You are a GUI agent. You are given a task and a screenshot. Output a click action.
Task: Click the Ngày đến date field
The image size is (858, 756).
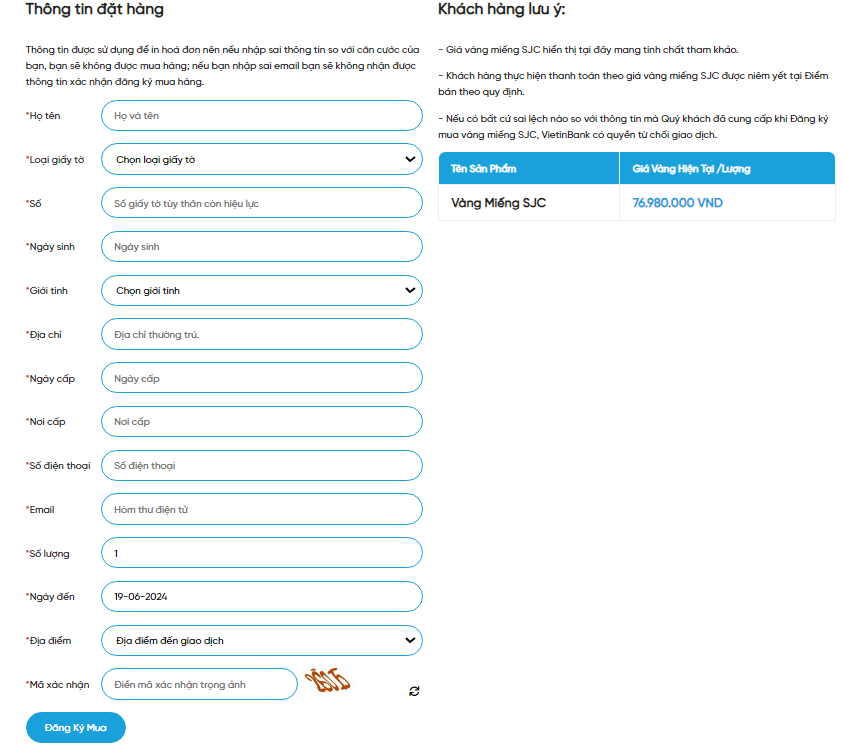(262, 597)
